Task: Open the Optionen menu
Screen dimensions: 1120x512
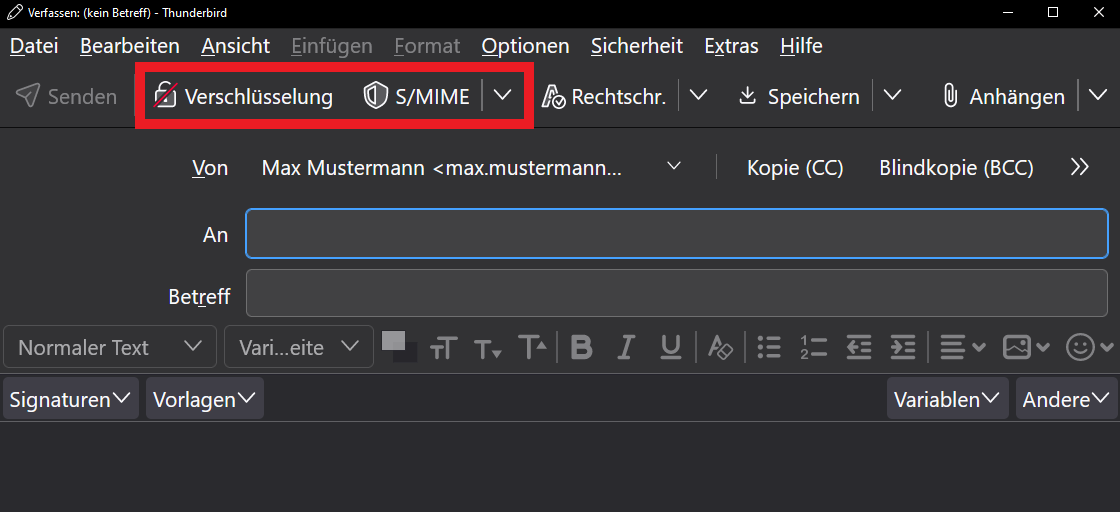Action: (x=525, y=46)
